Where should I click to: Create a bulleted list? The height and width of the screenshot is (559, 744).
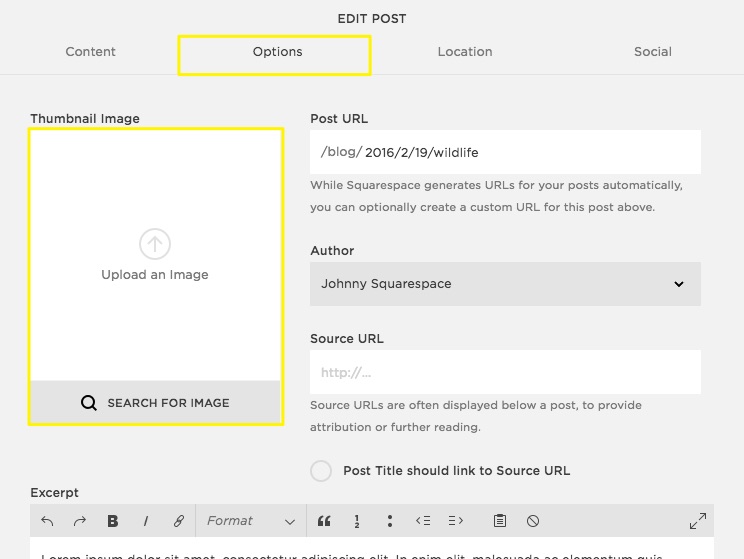(389, 521)
